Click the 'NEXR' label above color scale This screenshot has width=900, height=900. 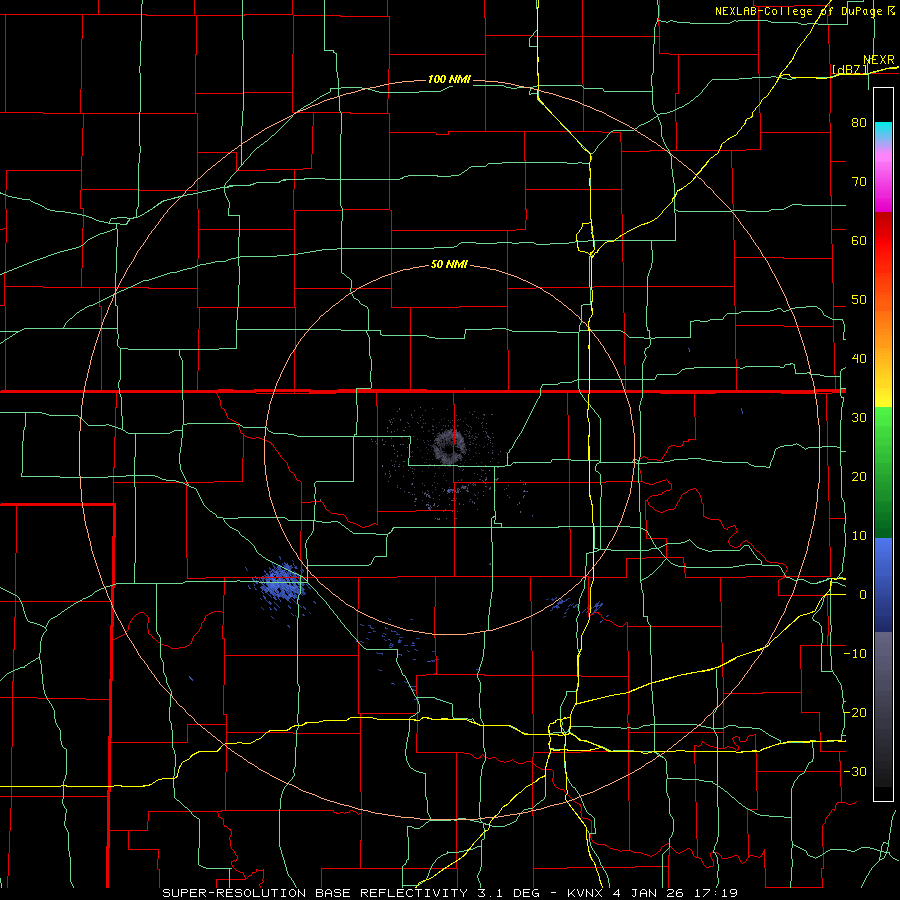pos(879,60)
